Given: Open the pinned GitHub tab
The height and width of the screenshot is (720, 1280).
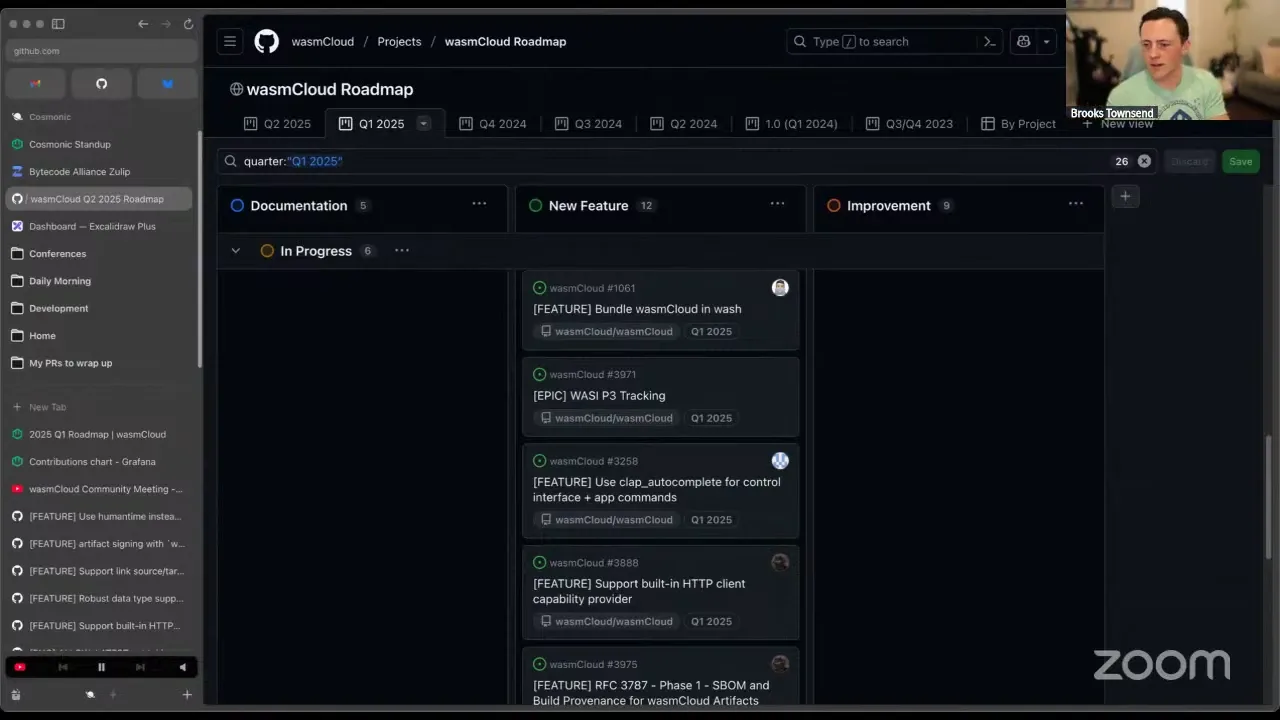Looking at the screenshot, I should [x=101, y=84].
